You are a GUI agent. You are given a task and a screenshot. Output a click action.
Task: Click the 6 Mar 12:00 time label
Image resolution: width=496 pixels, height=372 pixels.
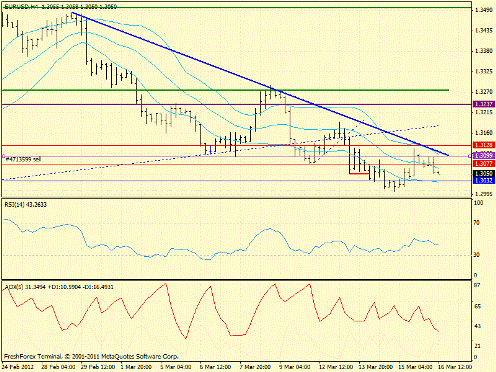click(x=215, y=367)
